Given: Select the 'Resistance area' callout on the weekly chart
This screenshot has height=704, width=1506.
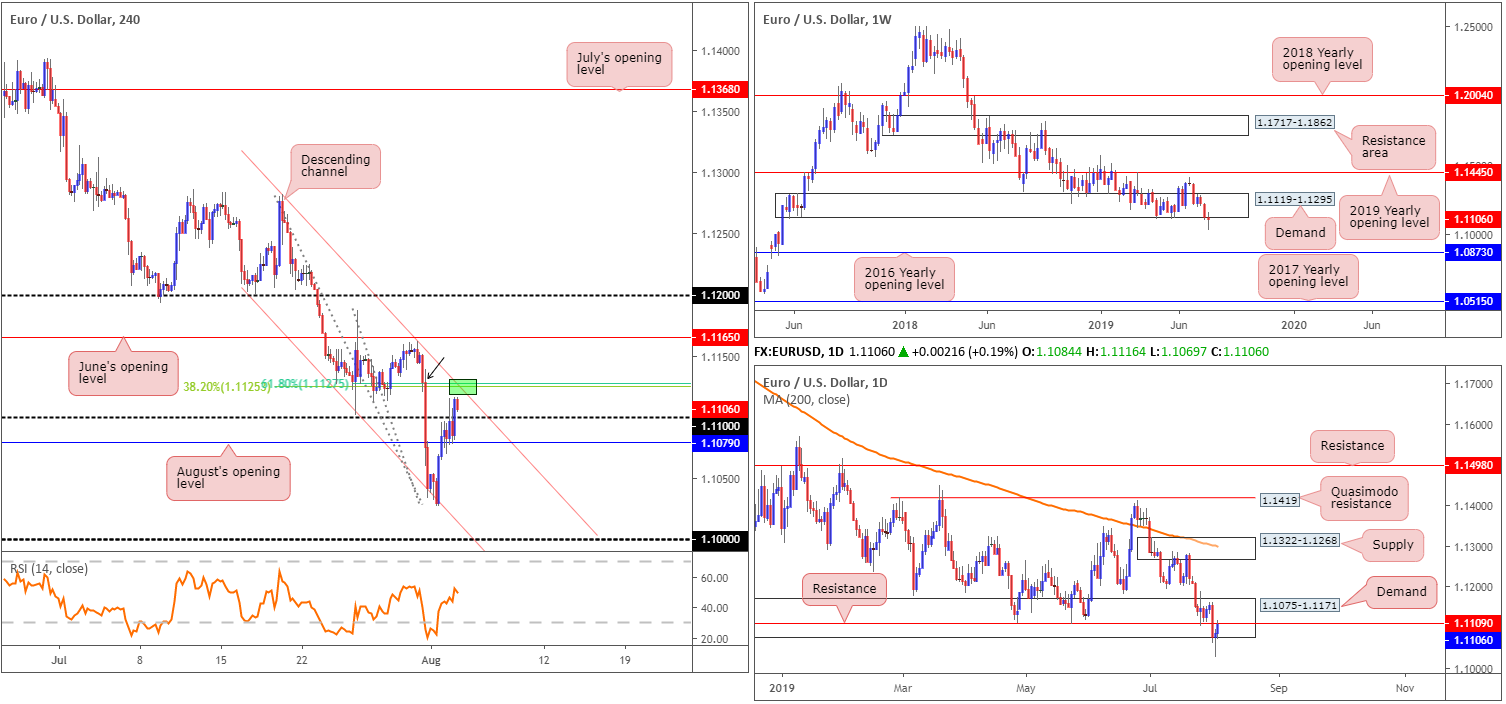Looking at the screenshot, I should click(x=1393, y=147).
